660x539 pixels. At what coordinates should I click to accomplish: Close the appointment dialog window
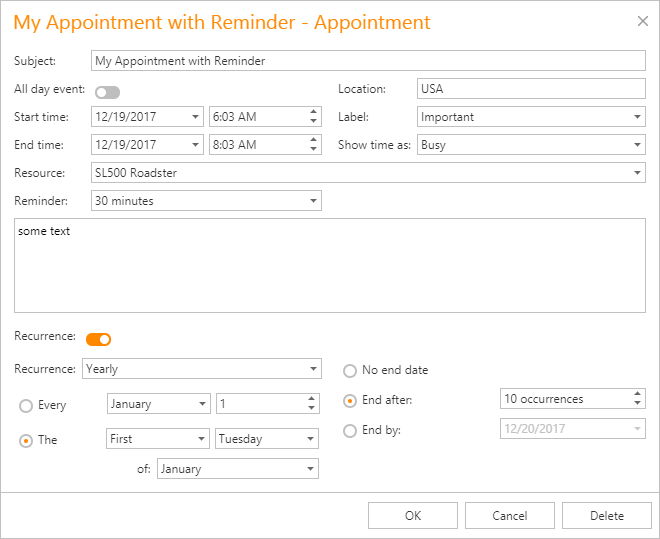pyautogui.click(x=642, y=20)
